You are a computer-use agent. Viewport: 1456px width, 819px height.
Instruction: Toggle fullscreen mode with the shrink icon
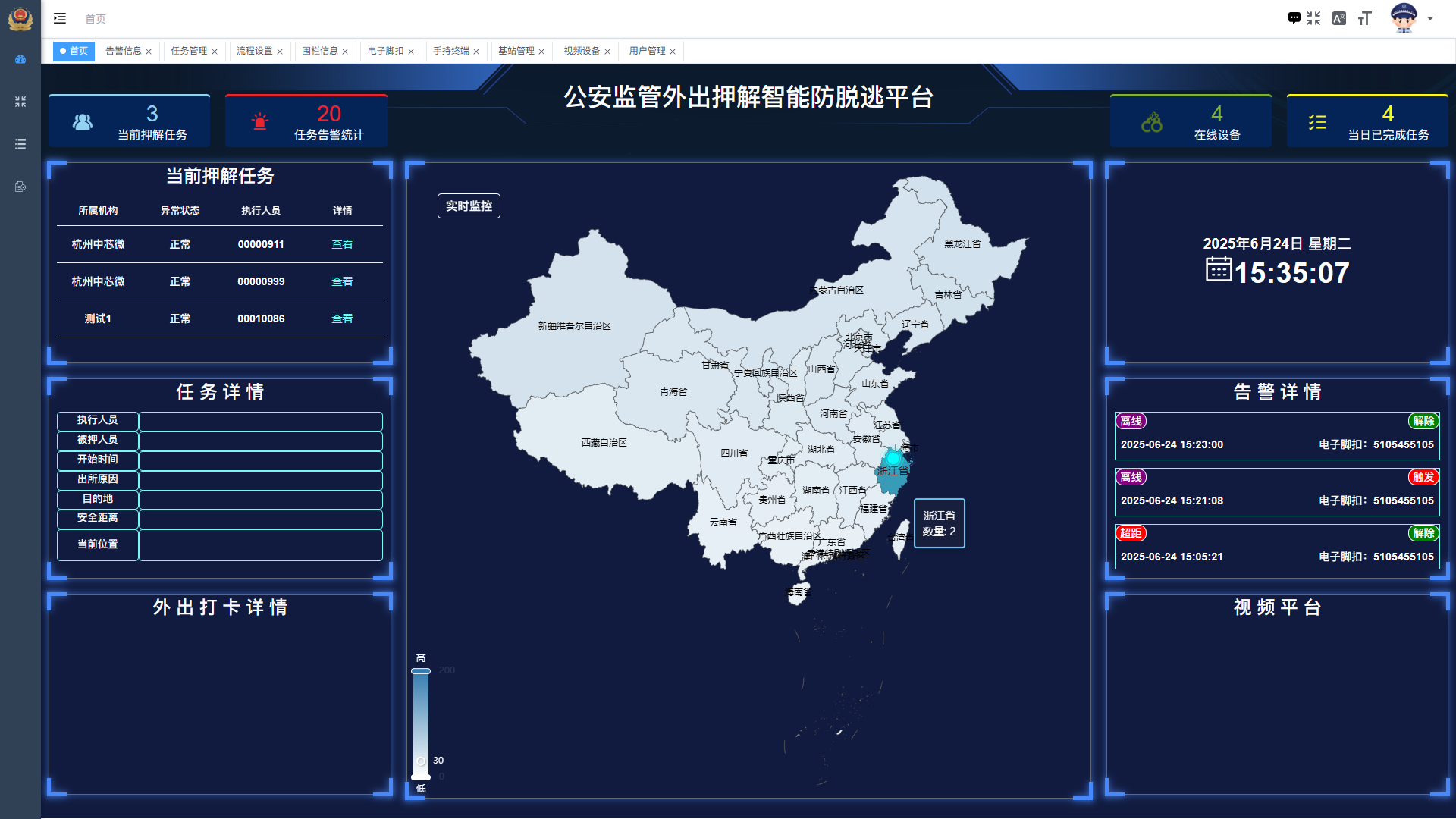pyautogui.click(x=1314, y=17)
